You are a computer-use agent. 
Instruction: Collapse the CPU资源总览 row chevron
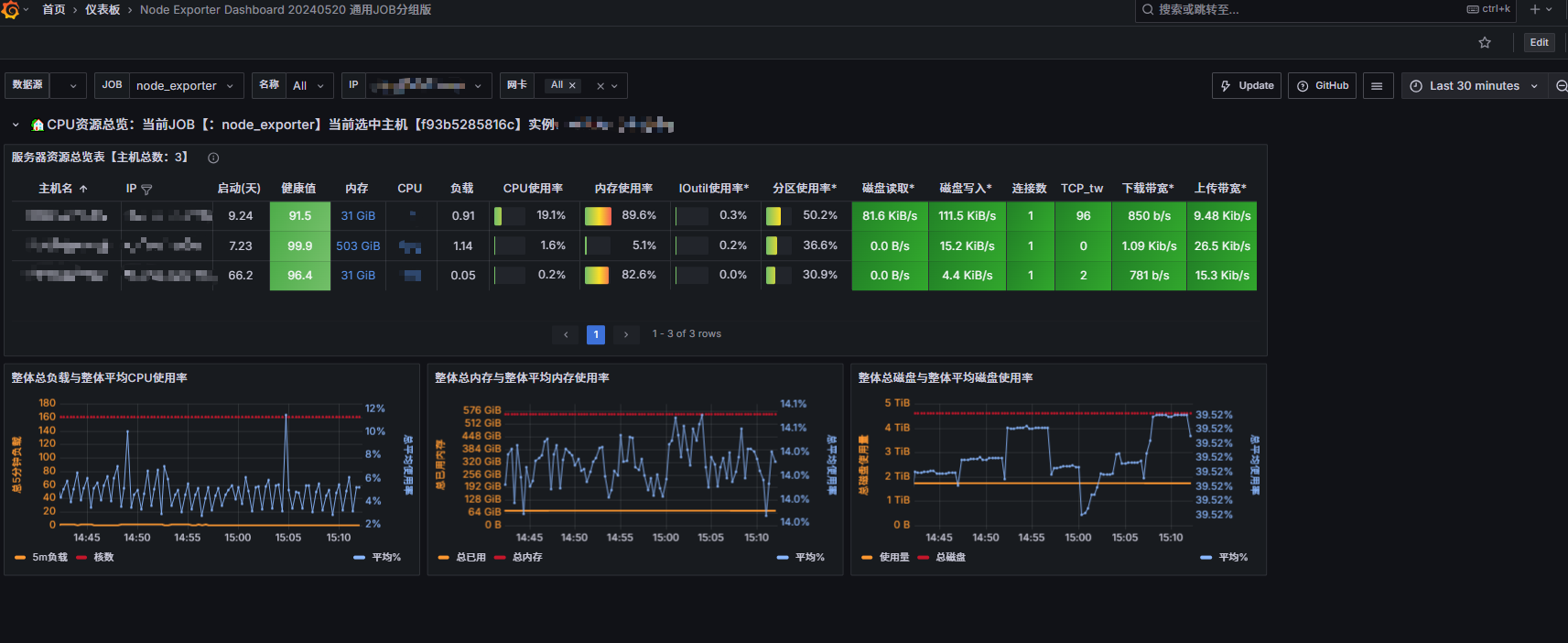click(16, 125)
